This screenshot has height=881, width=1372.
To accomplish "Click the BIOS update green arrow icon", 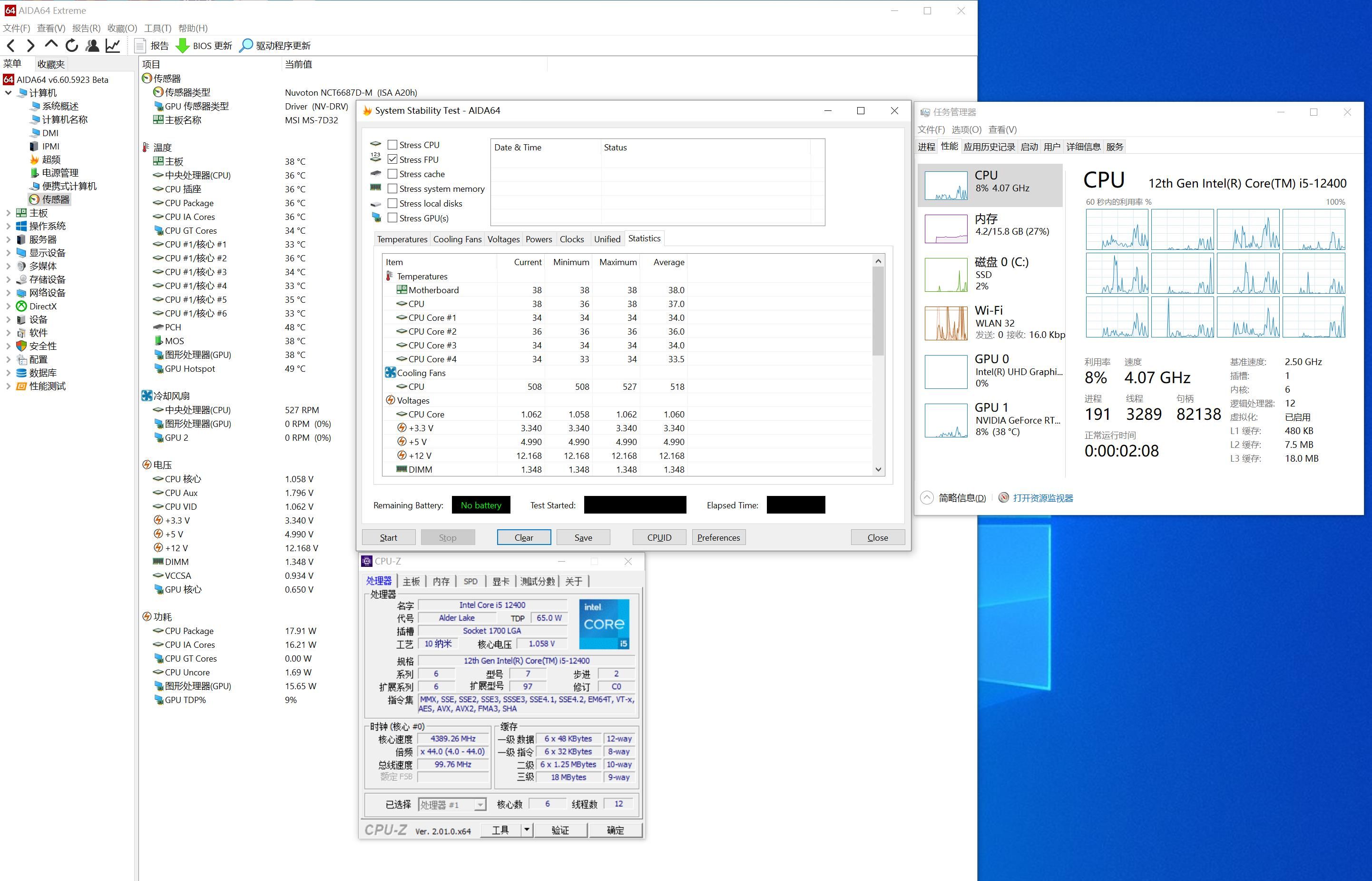I will (182, 46).
